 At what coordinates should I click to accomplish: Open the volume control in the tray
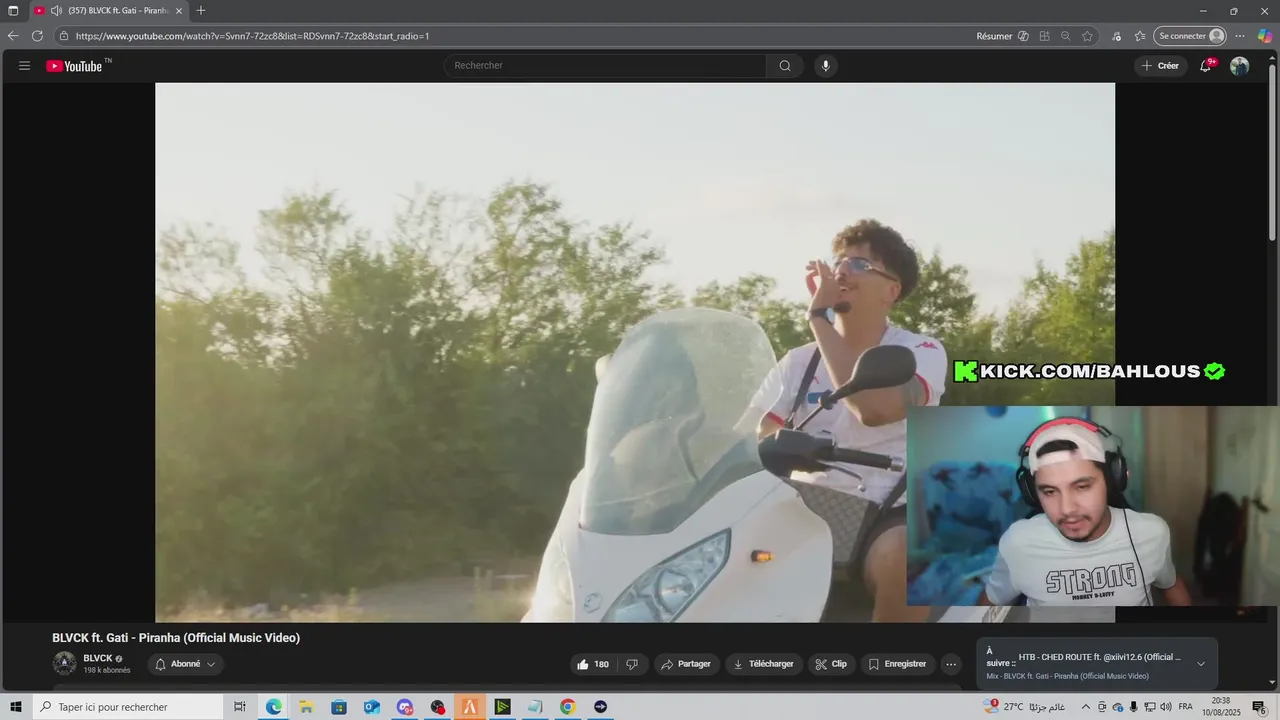[1166, 707]
